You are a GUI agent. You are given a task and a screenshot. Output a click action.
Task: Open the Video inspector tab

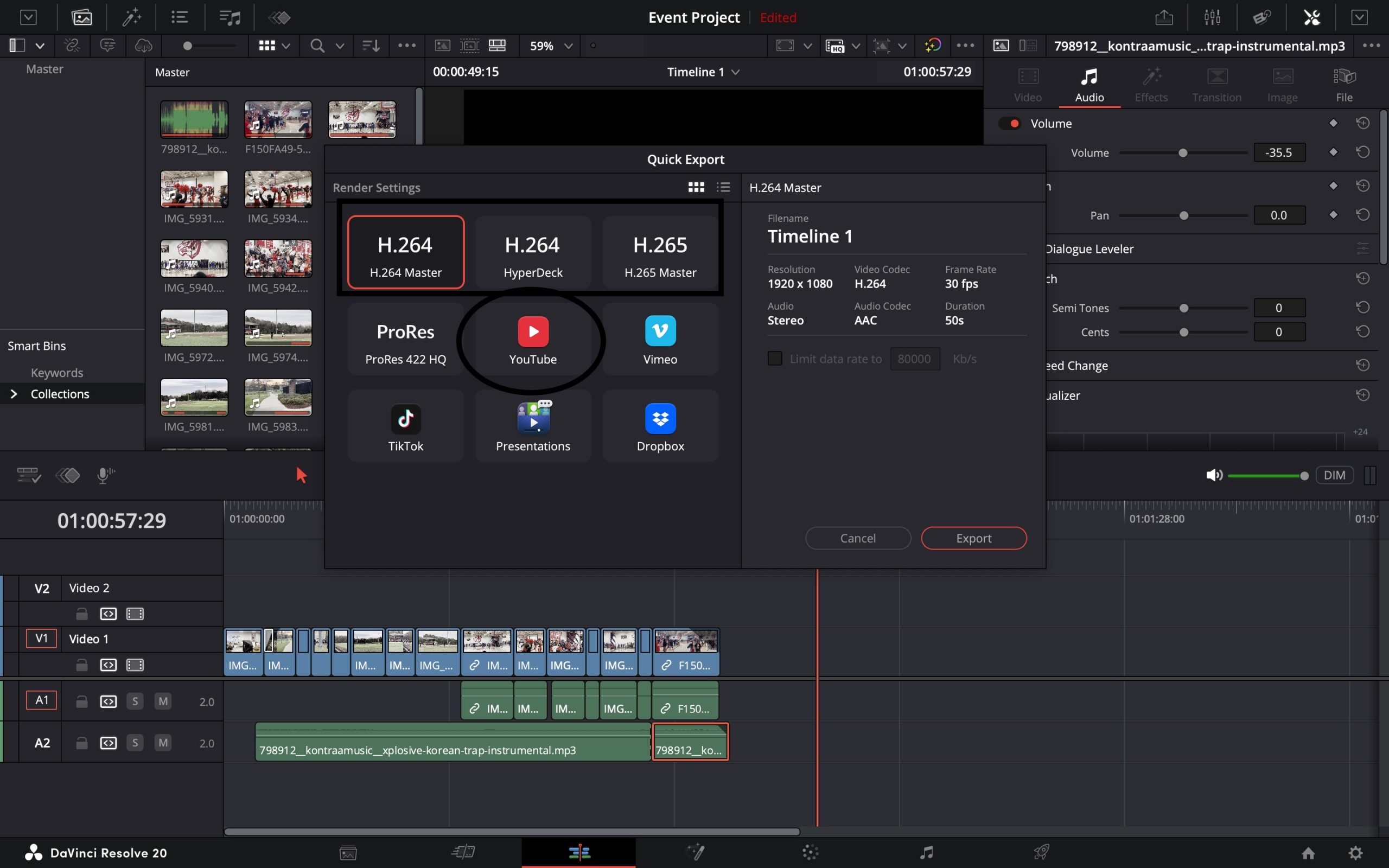[1028, 85]
